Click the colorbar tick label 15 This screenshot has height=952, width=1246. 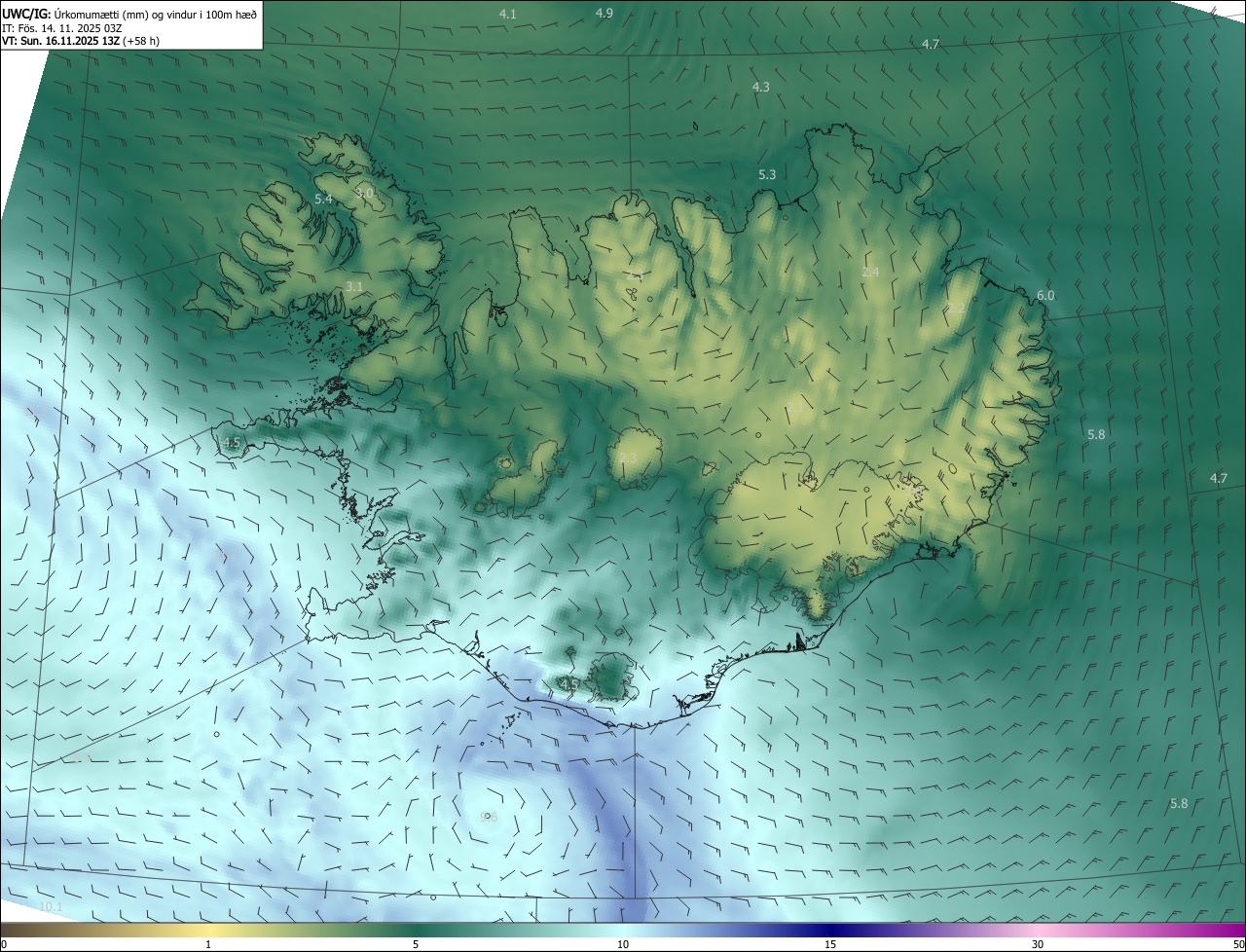pyautogui.click(x=830, y=944)
